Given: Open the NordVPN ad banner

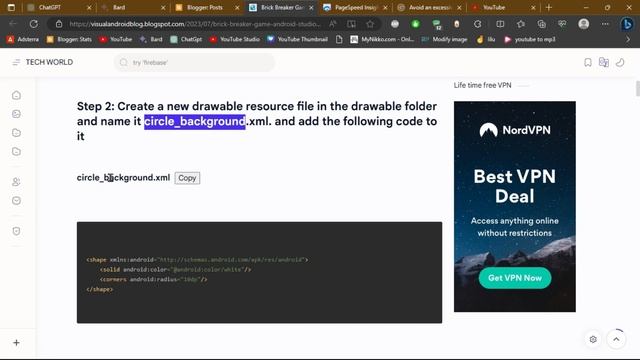Looking at the screenshot, I should pyautogui.click(x=515, y=207).
